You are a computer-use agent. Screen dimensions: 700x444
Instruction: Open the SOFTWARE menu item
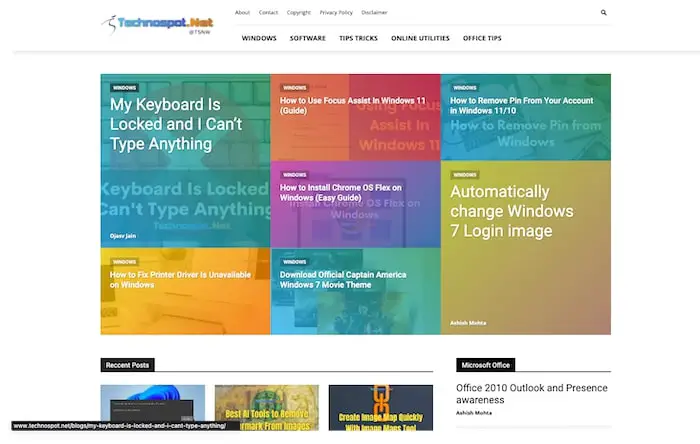(x=308, y=38)
